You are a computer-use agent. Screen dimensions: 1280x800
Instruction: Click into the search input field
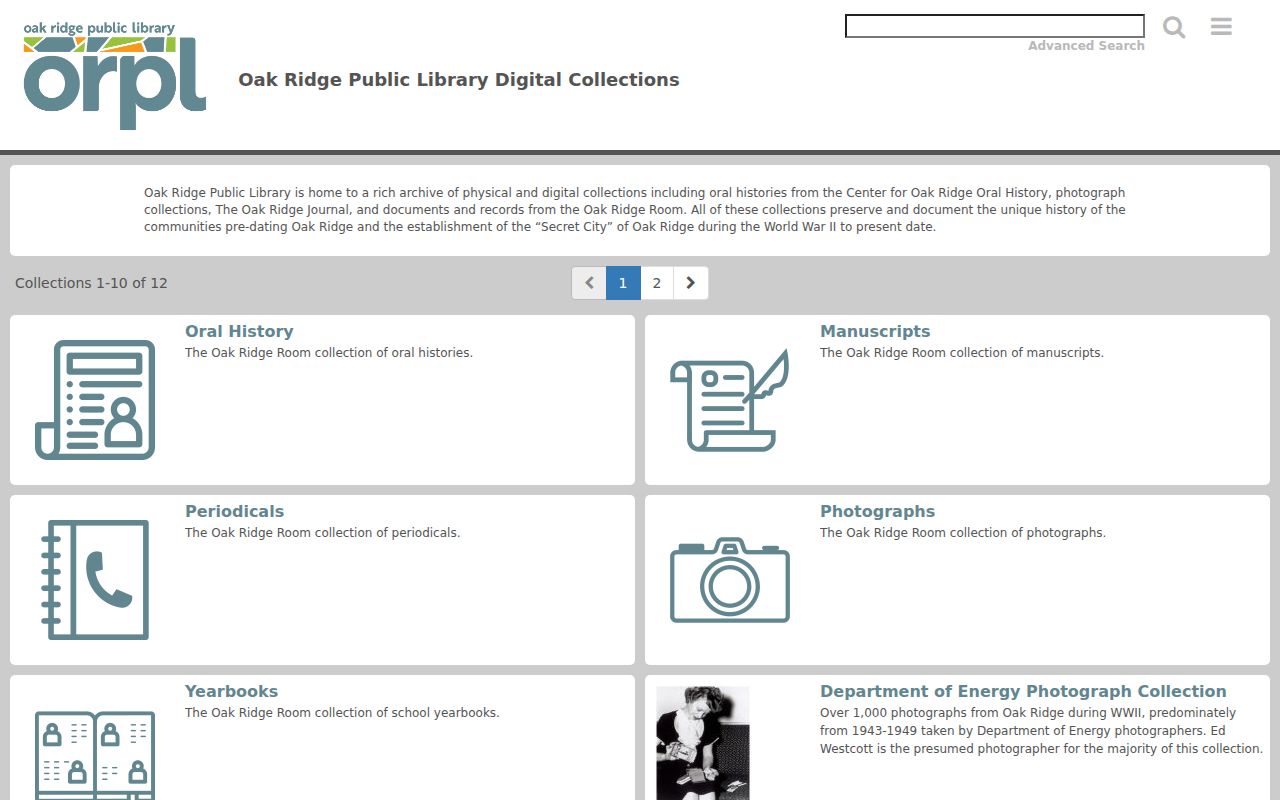(x=995, y=26)
